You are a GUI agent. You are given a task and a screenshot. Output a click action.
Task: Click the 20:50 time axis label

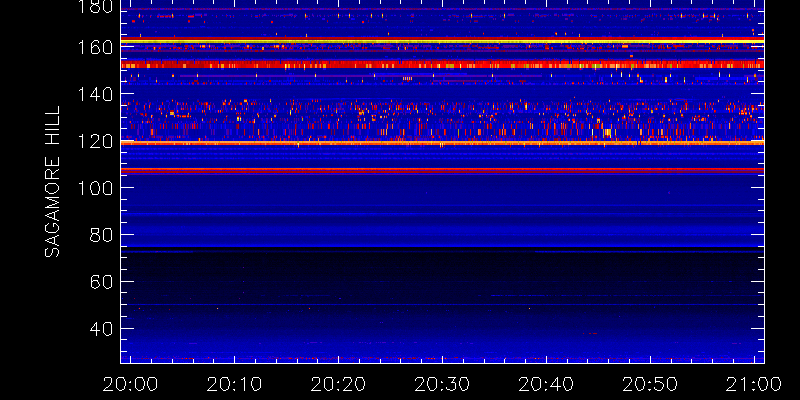pos(650,384)
